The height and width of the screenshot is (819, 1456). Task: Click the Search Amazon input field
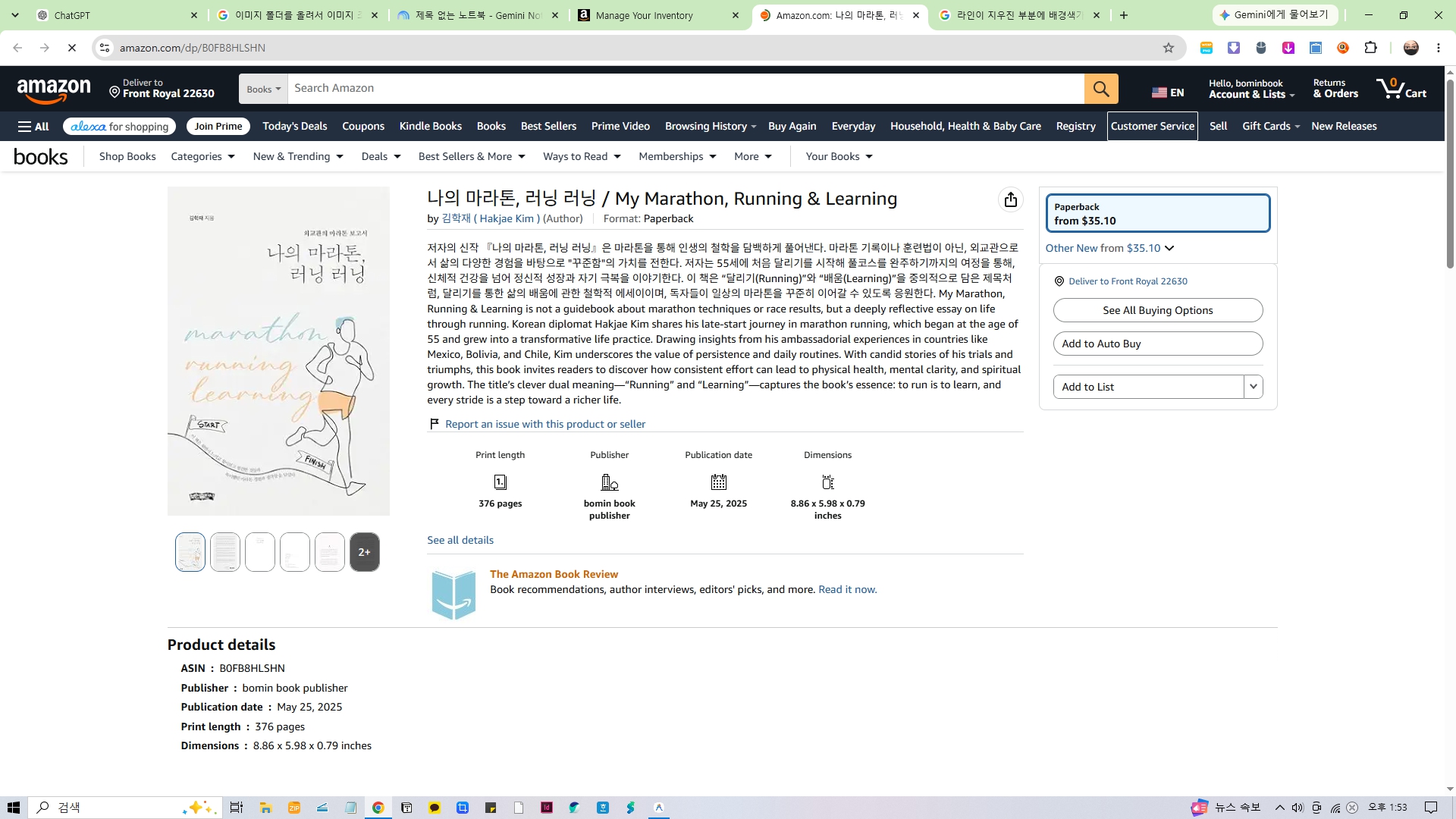[686, 89]
